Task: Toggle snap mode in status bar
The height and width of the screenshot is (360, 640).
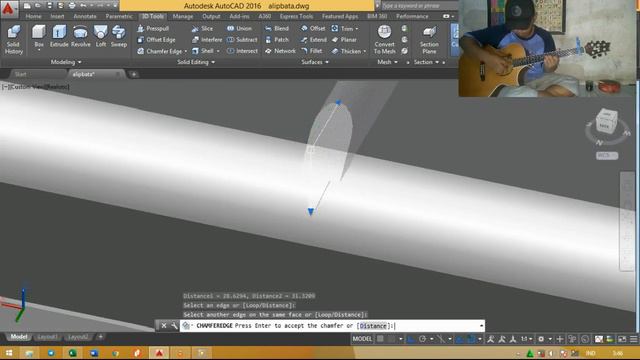Action: tap(391, 339)
